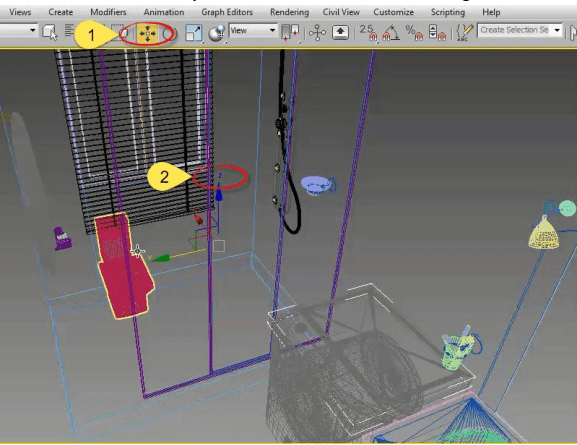Image resolution: width=577 pixels, height=445 pixels.
Task: Open the selection filter dropdown arrow
Action: (33, 30)
